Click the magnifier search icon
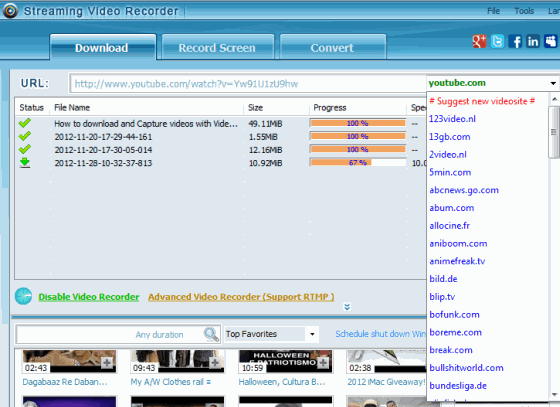The height and width of the screenshot is (407, 560). click(x=211, y=334)
